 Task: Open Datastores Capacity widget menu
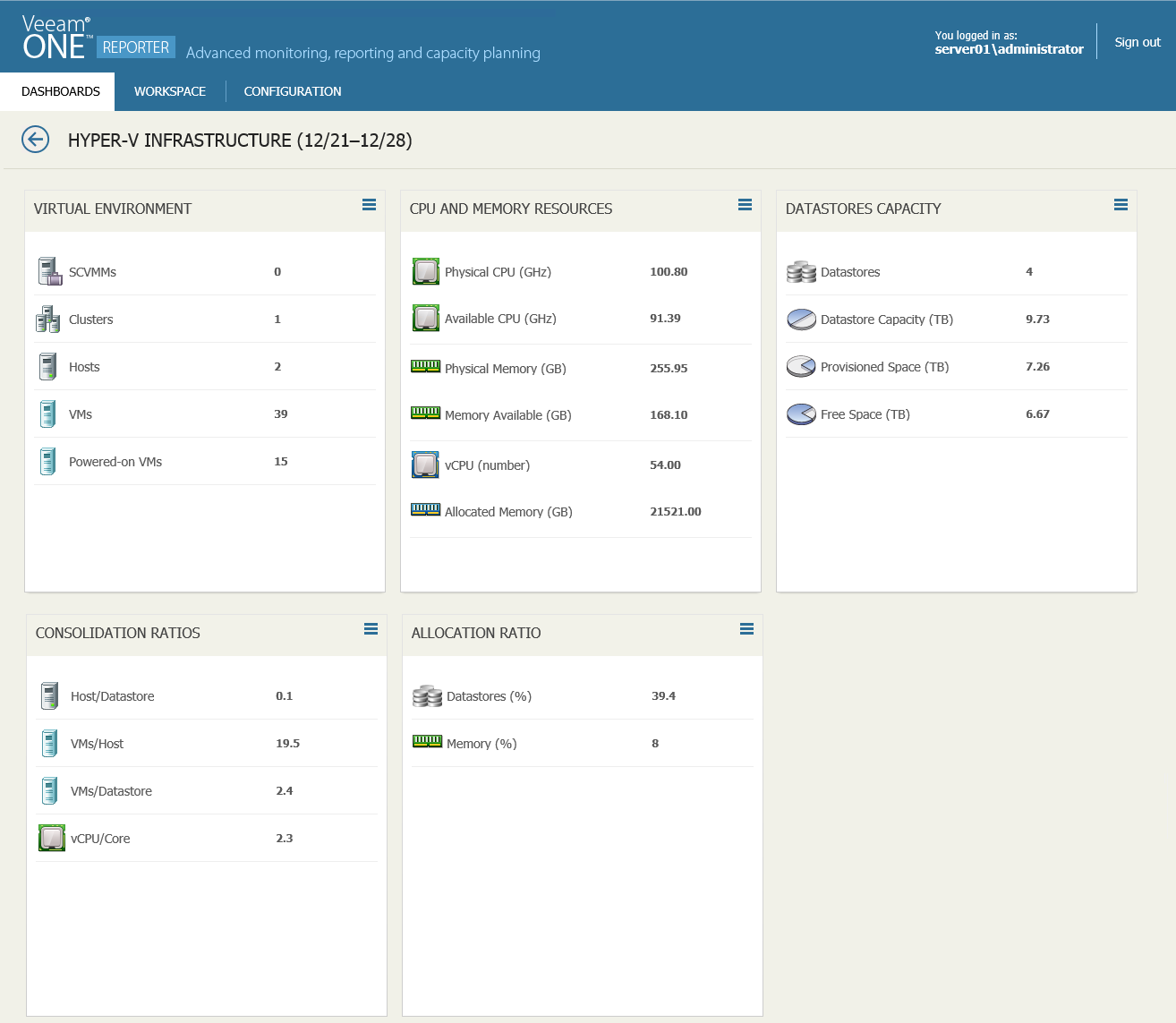[x=1121, y=205]
